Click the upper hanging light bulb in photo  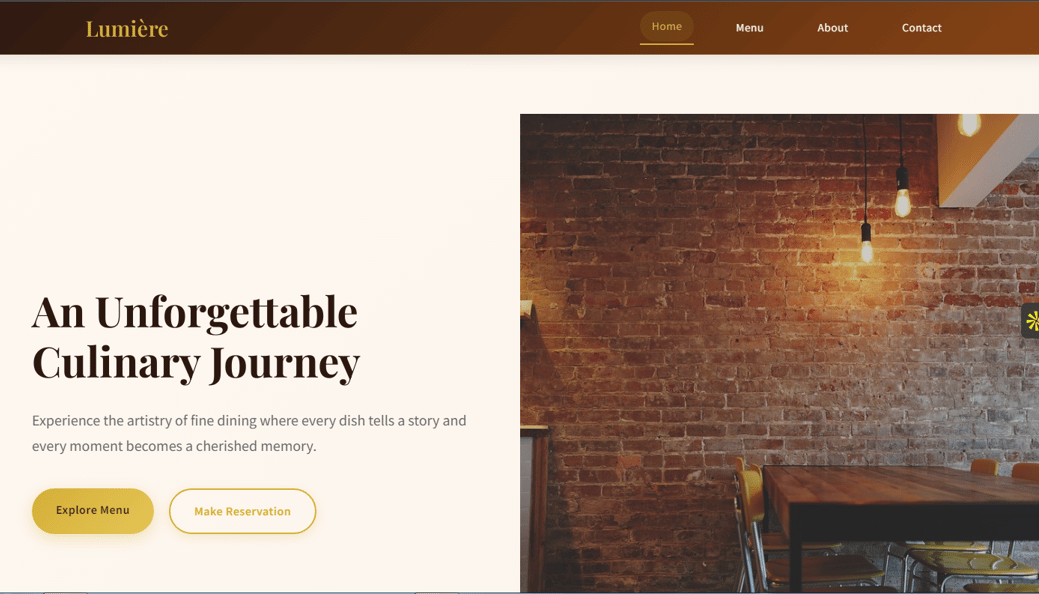[x=902, y=192]
